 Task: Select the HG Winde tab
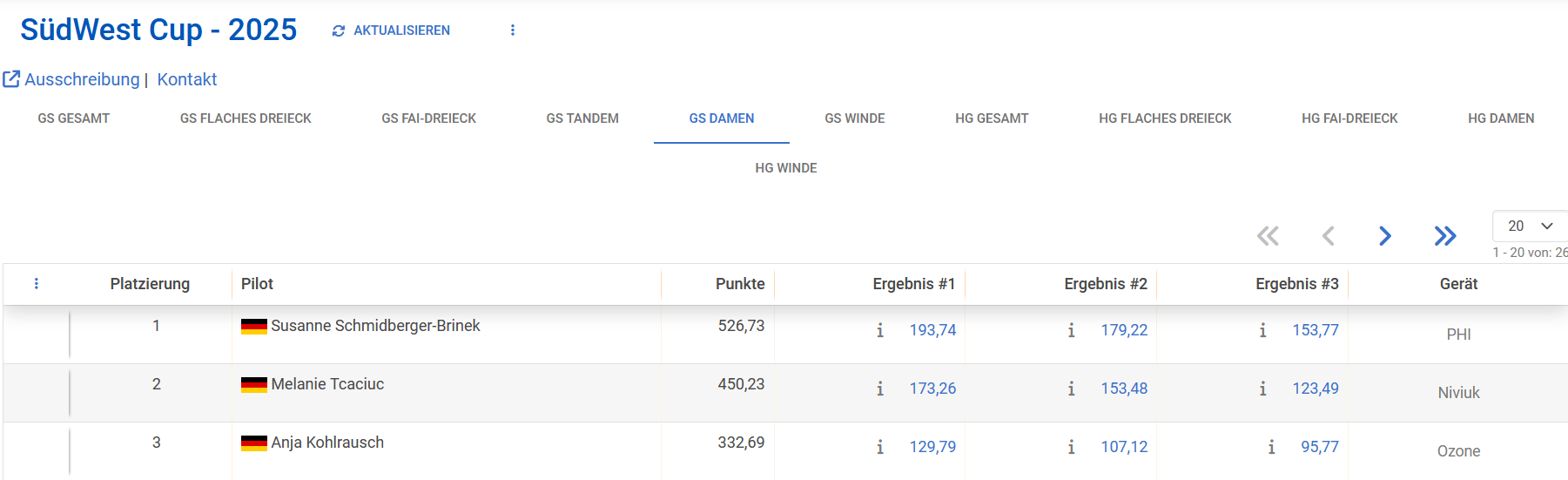tap(785, 168)
